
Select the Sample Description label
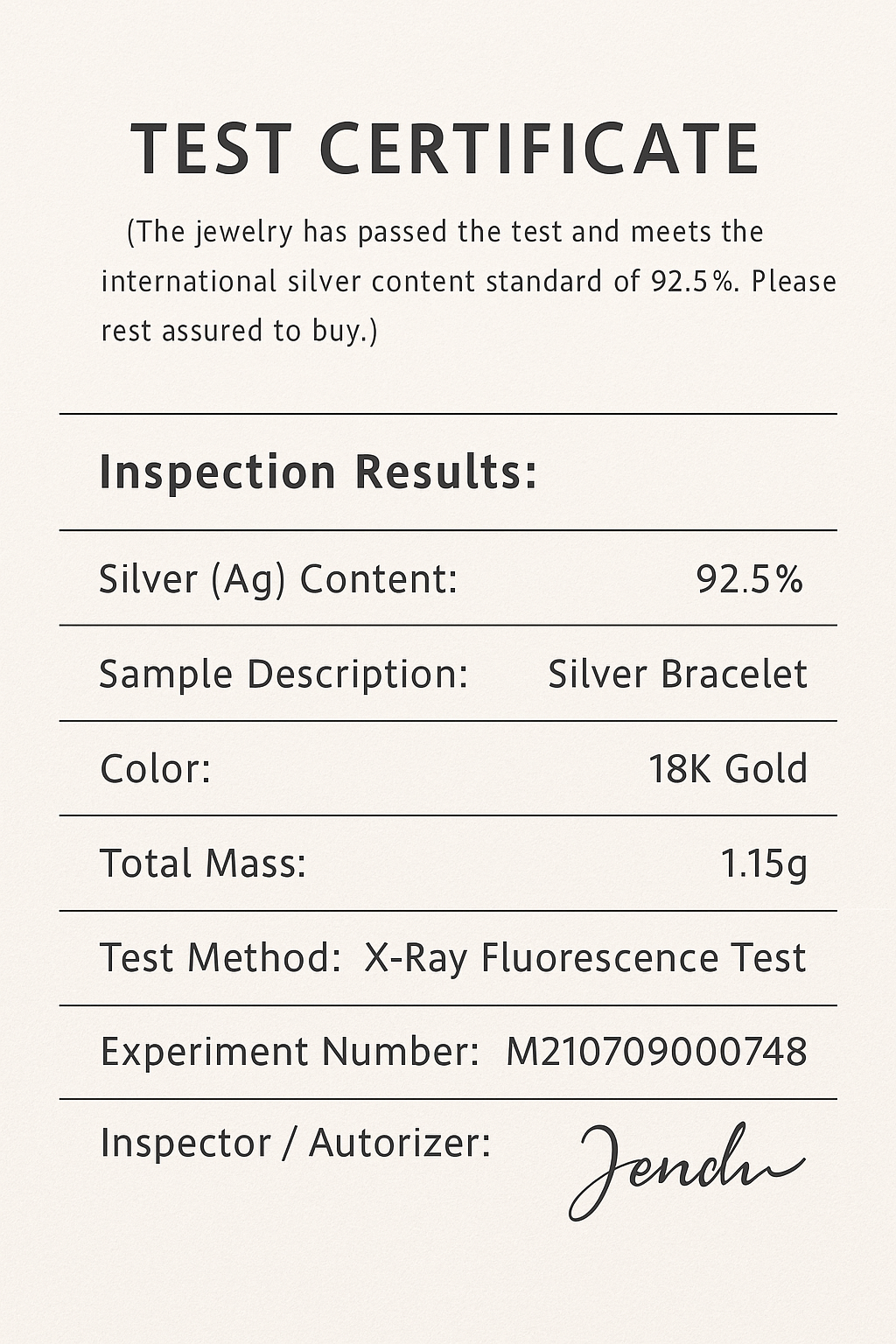(x=283, y=675)
